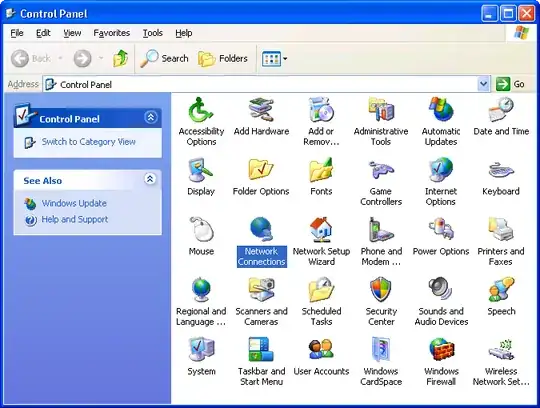Open the Help menu

click(184, 33)
